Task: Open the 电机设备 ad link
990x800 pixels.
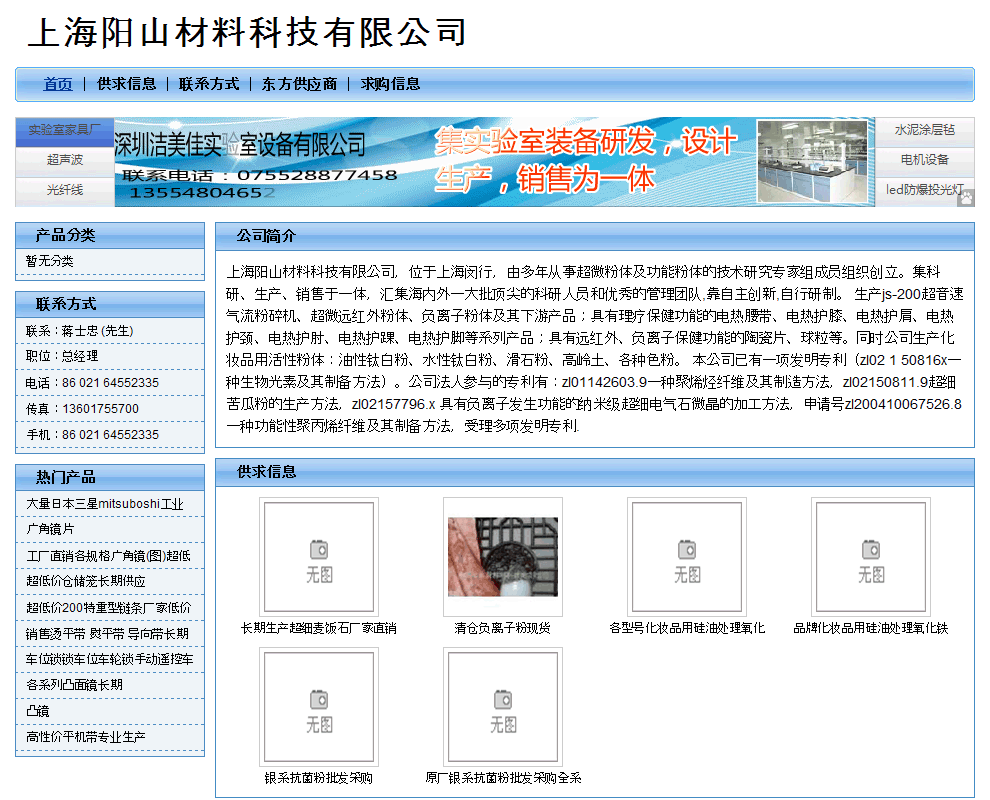Action: (x=924, y=160)
